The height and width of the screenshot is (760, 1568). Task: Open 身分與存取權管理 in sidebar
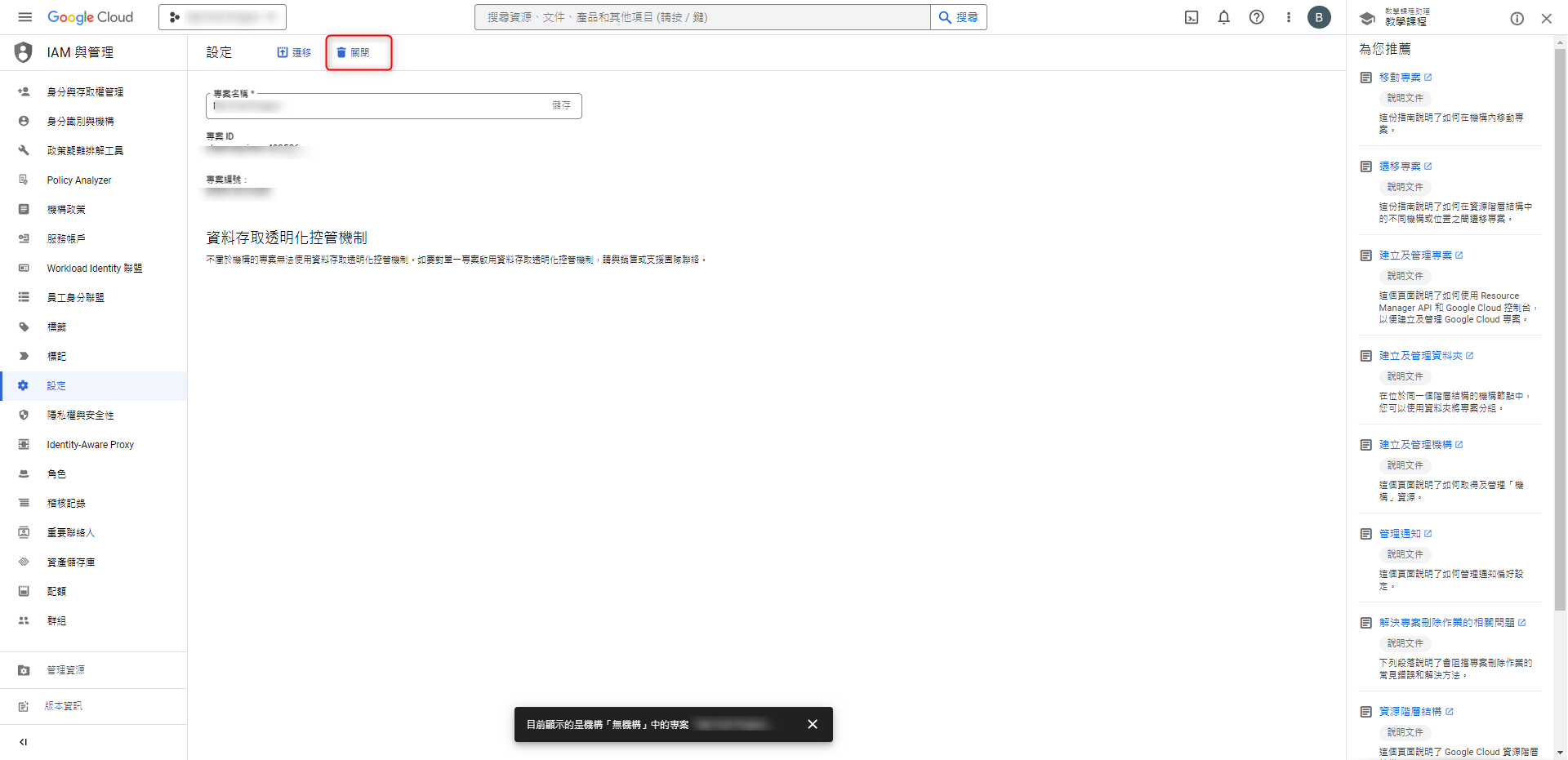coord(94,92)
